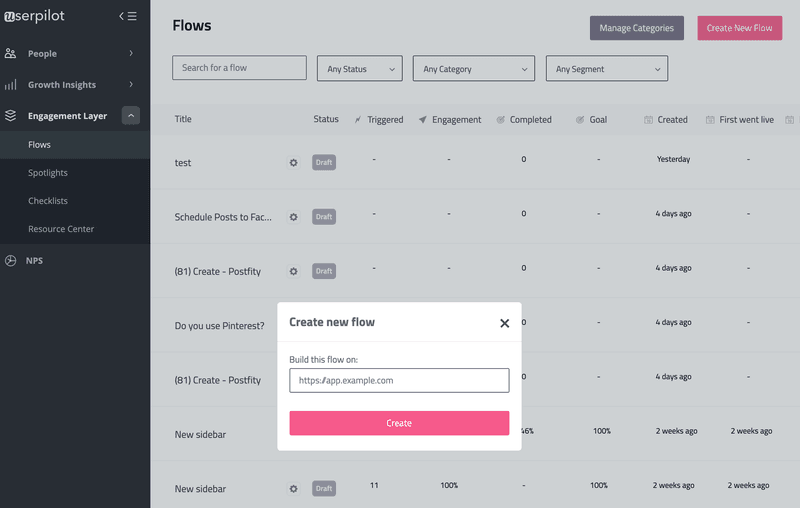Click the Engagement Layer stack icon
This screenshot has width=800, height=508.
(x=10, y=115)
